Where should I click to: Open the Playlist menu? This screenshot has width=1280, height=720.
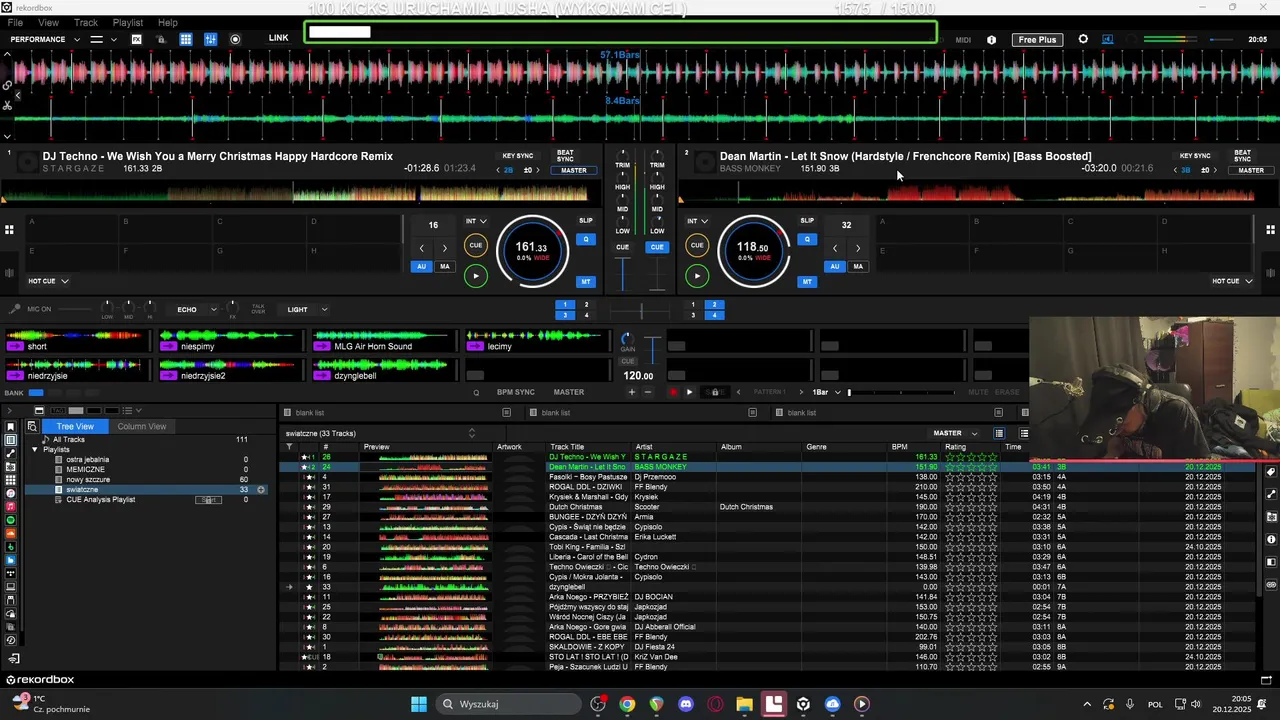(x=128, y=23)
